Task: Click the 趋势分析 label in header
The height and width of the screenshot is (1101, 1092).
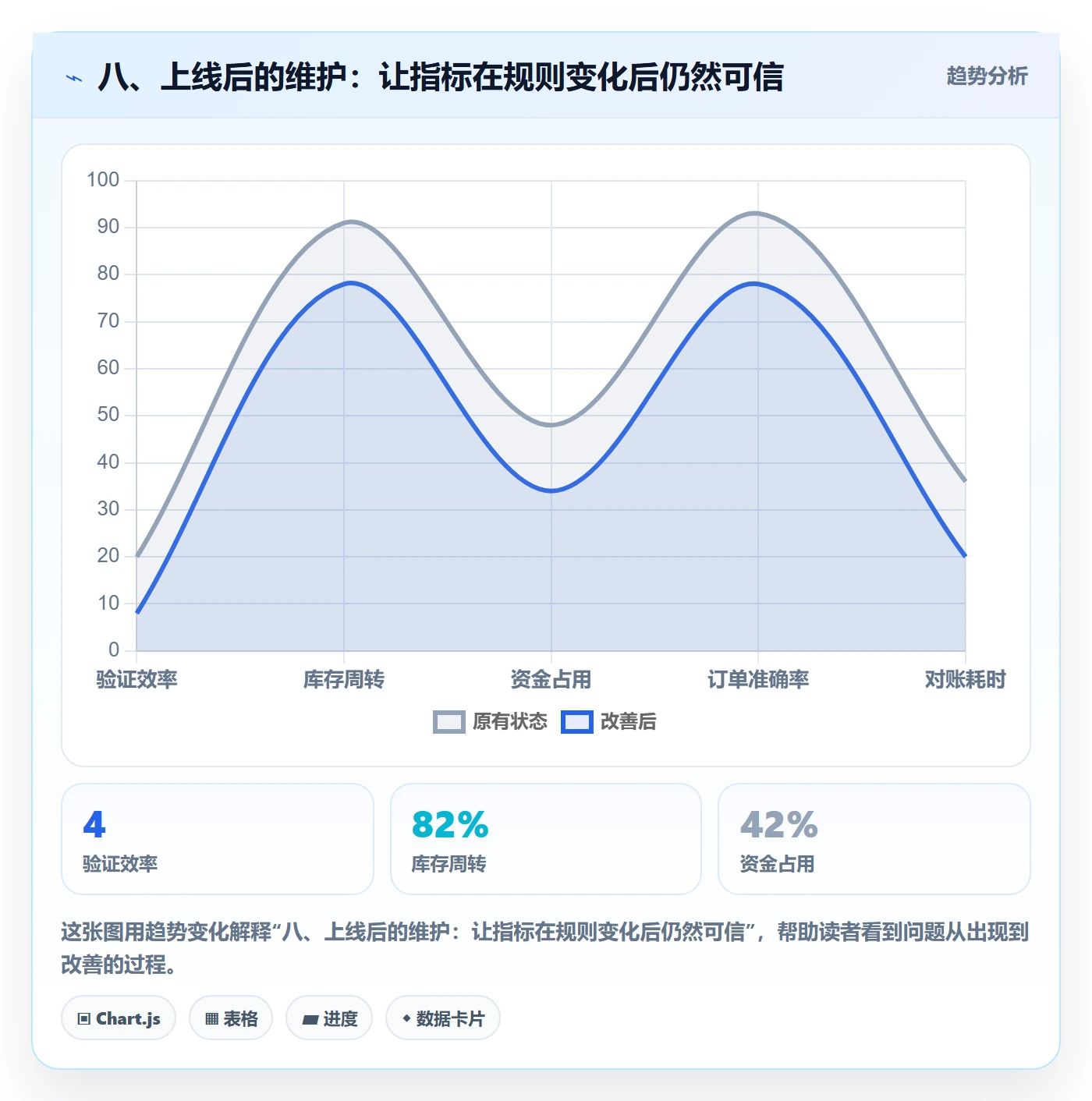Action: [987, 76]
